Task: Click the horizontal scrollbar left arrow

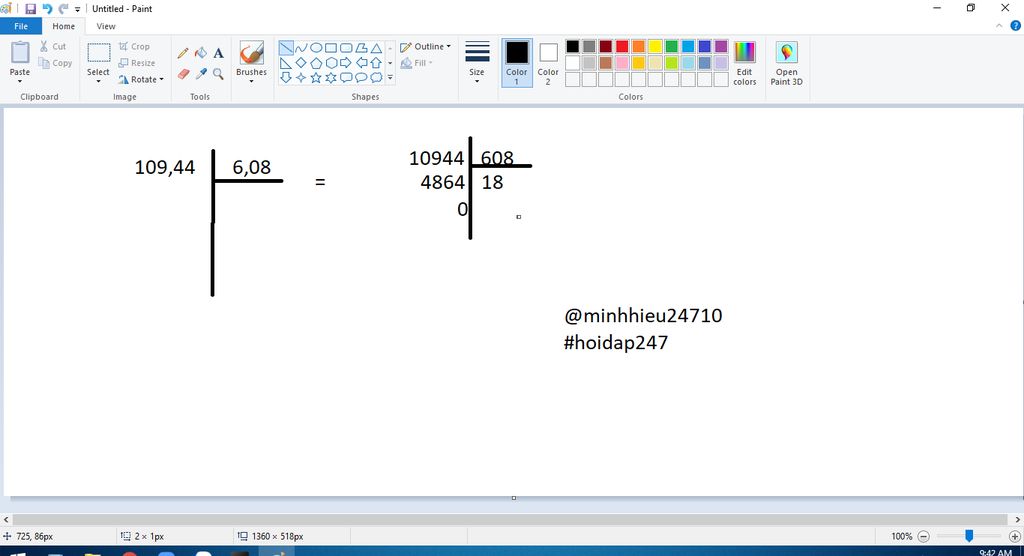Action: pyautogui.click(x=7, y=520)
